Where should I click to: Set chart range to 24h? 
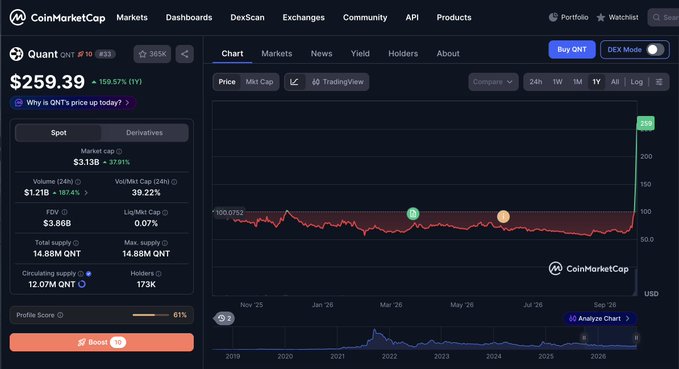(536, 82)
